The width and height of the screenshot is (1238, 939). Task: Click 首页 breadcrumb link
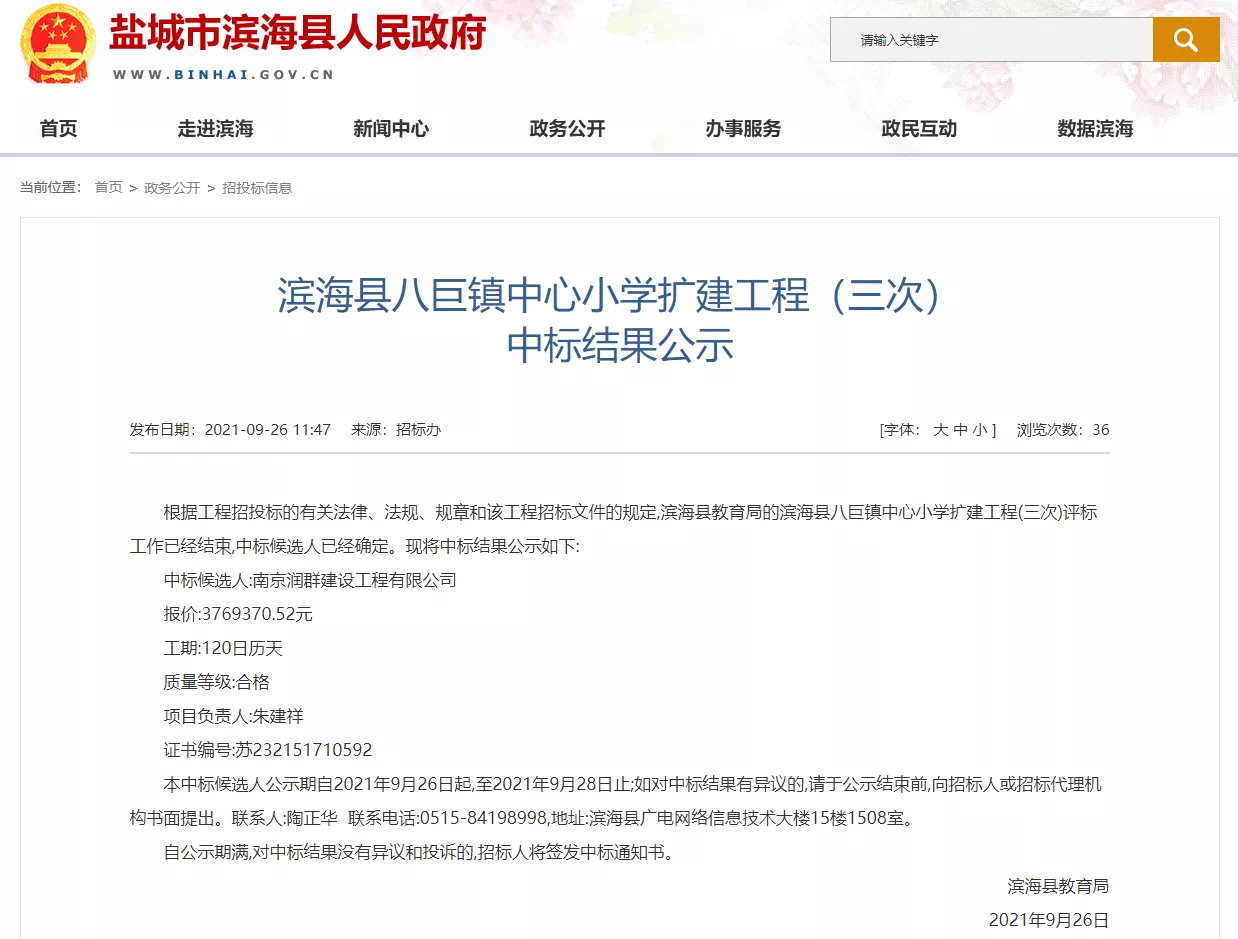[108, 188]
